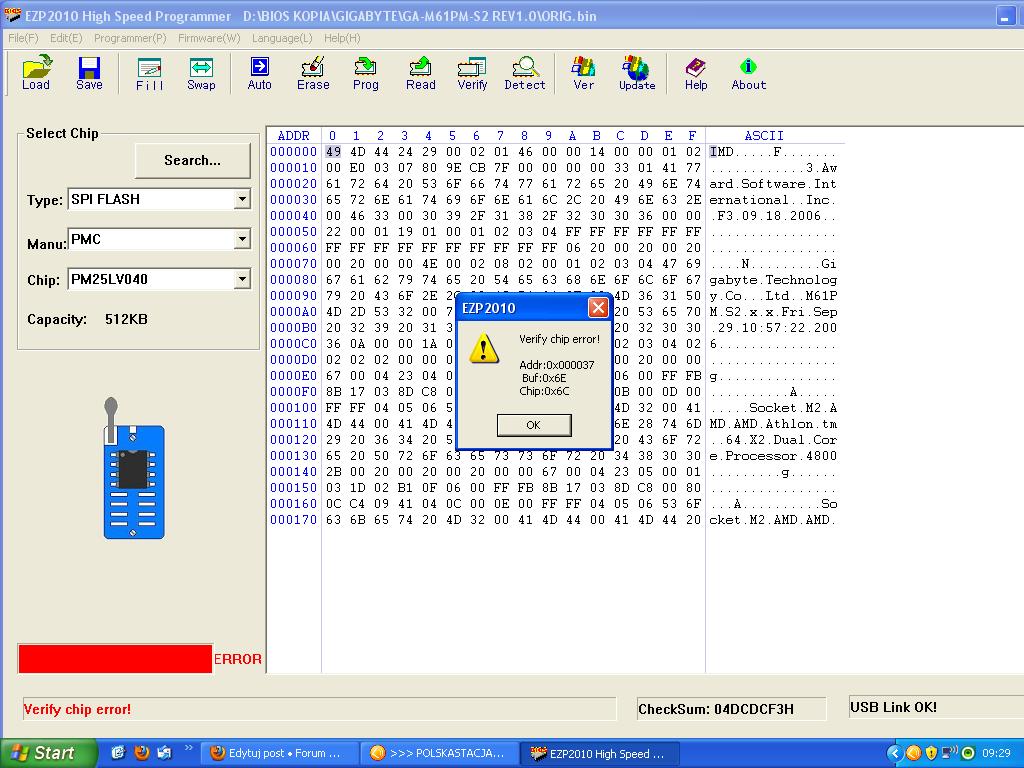Open the Programmer(P) menu
The image size is (1024, 768).
[130, 38]
